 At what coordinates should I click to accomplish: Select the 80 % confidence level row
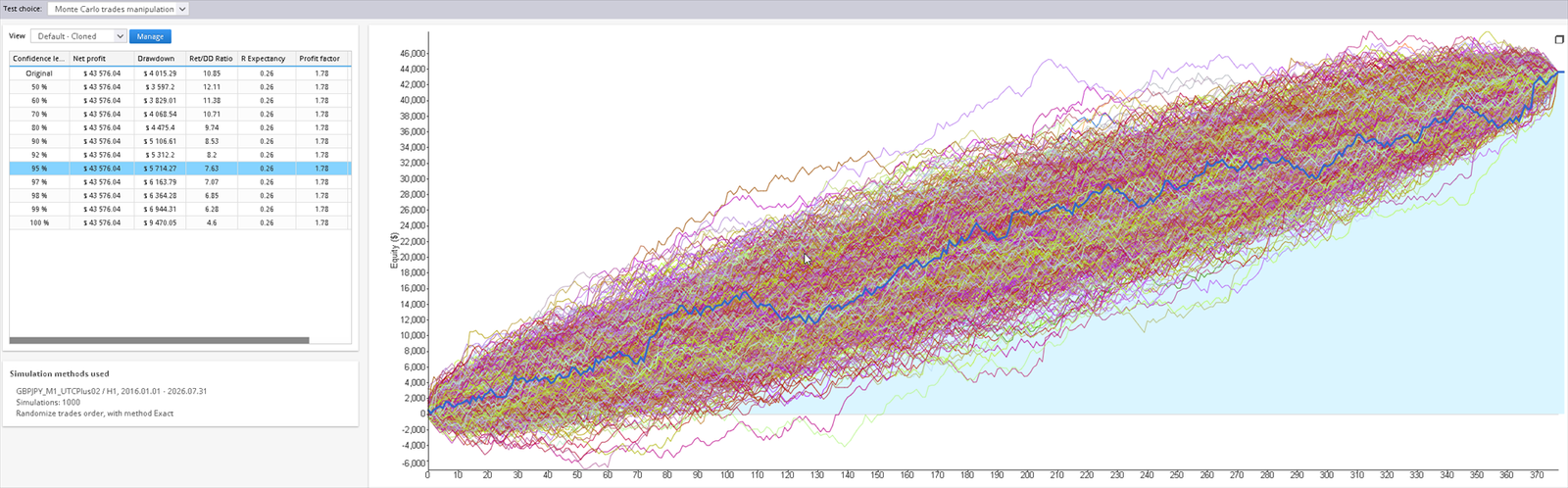click(x=180, y=127)
